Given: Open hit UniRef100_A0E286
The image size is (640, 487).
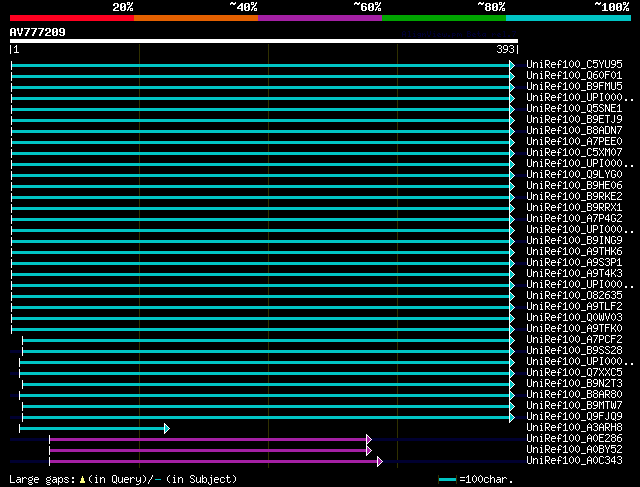Looking at the screenshot, I should pyautogui.click(x=574, y=439).
